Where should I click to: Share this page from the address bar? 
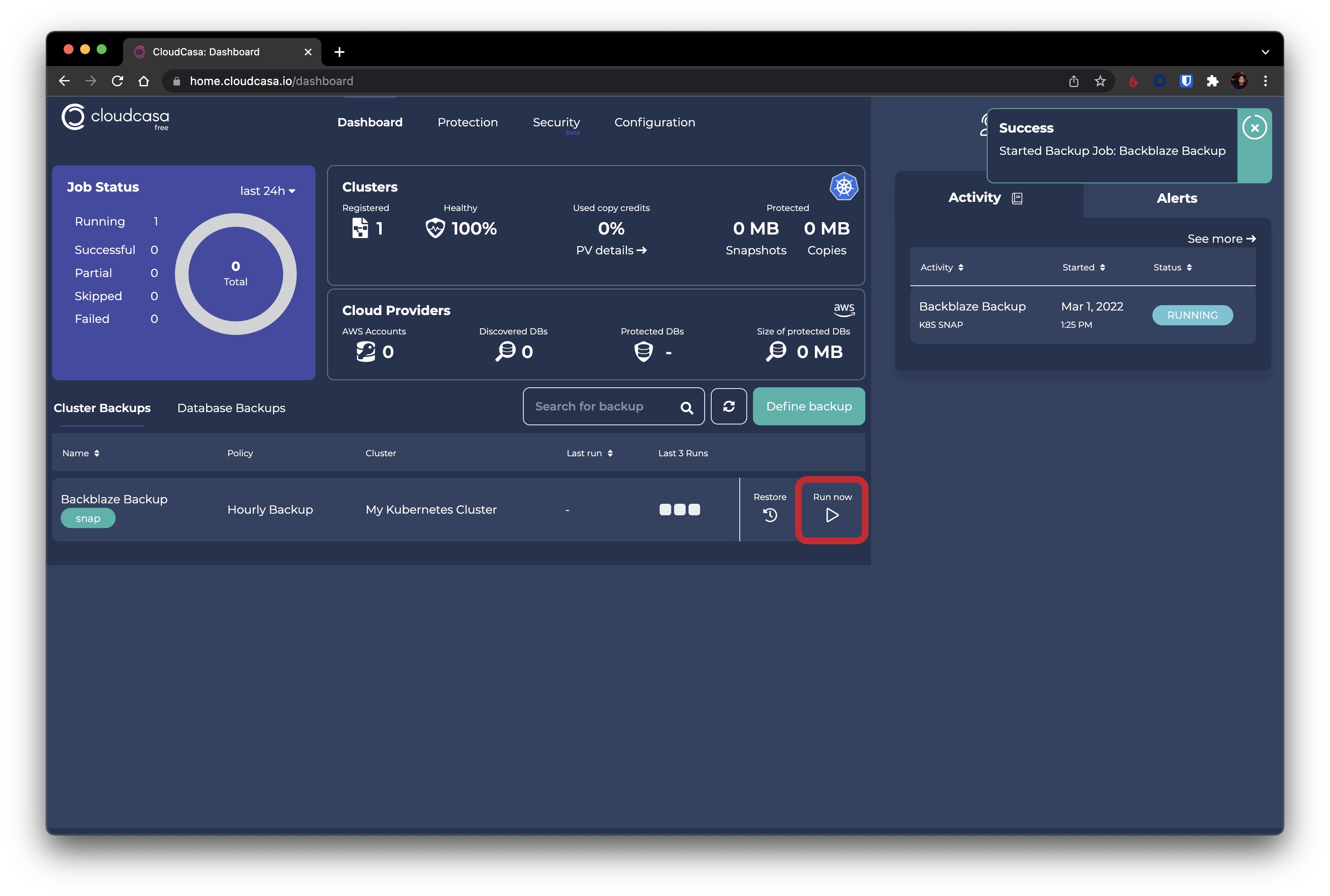point(1073,81)
